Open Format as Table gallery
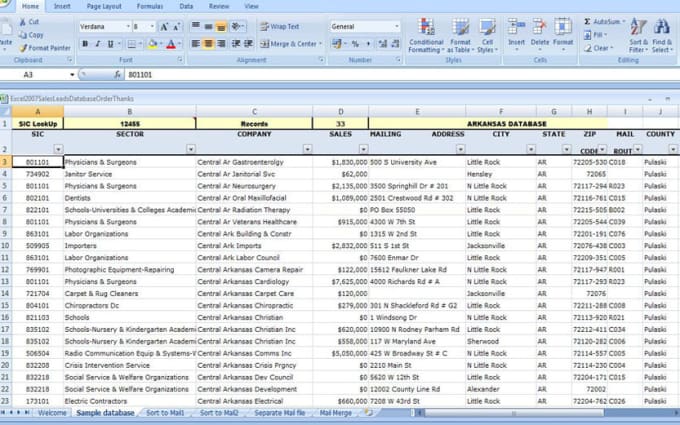The height and width of the screenshot is (425, 680). [460, 36]
